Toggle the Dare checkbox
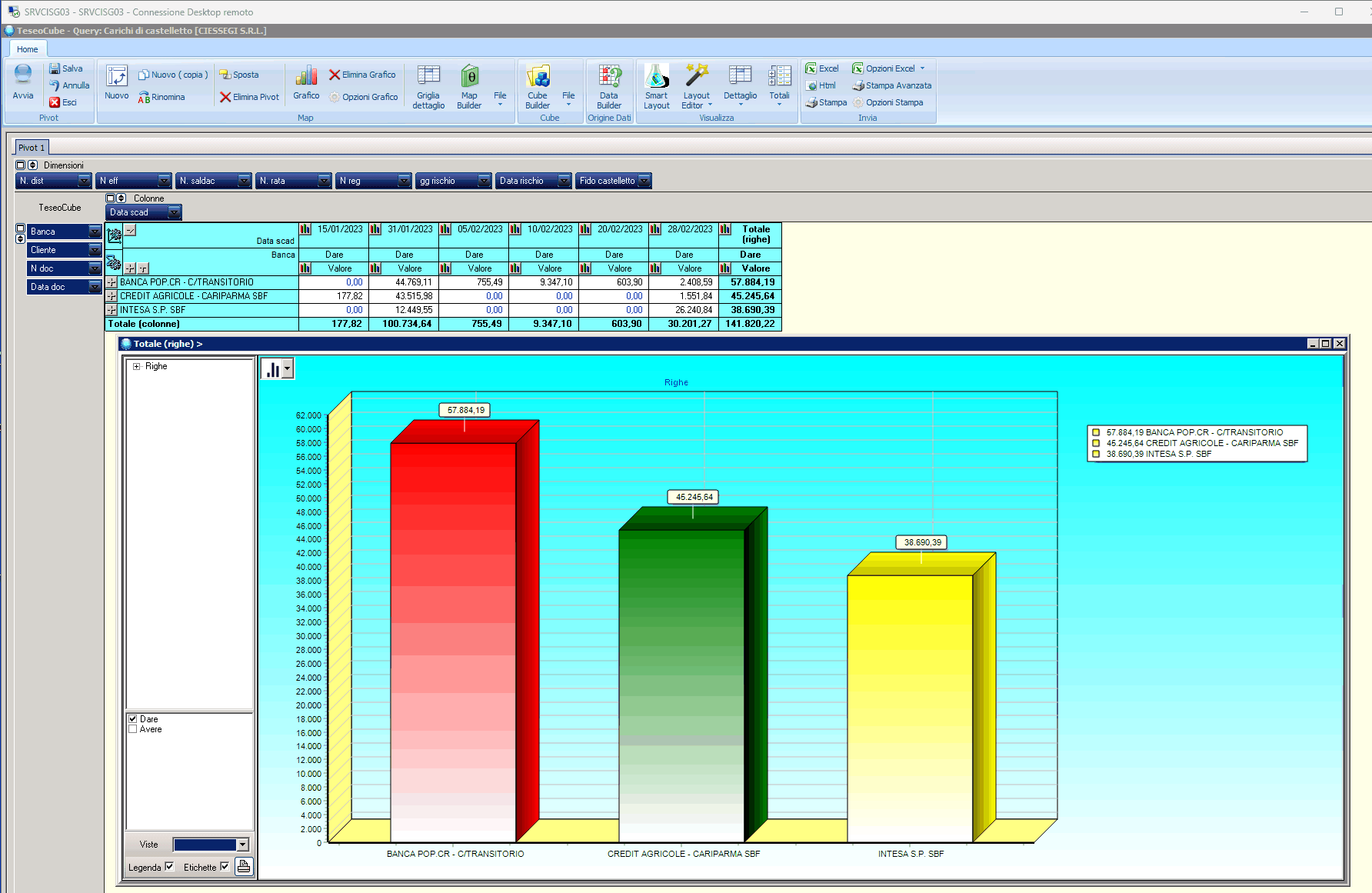This screenshot has height=893, width=1372. [x=133, y=719]
